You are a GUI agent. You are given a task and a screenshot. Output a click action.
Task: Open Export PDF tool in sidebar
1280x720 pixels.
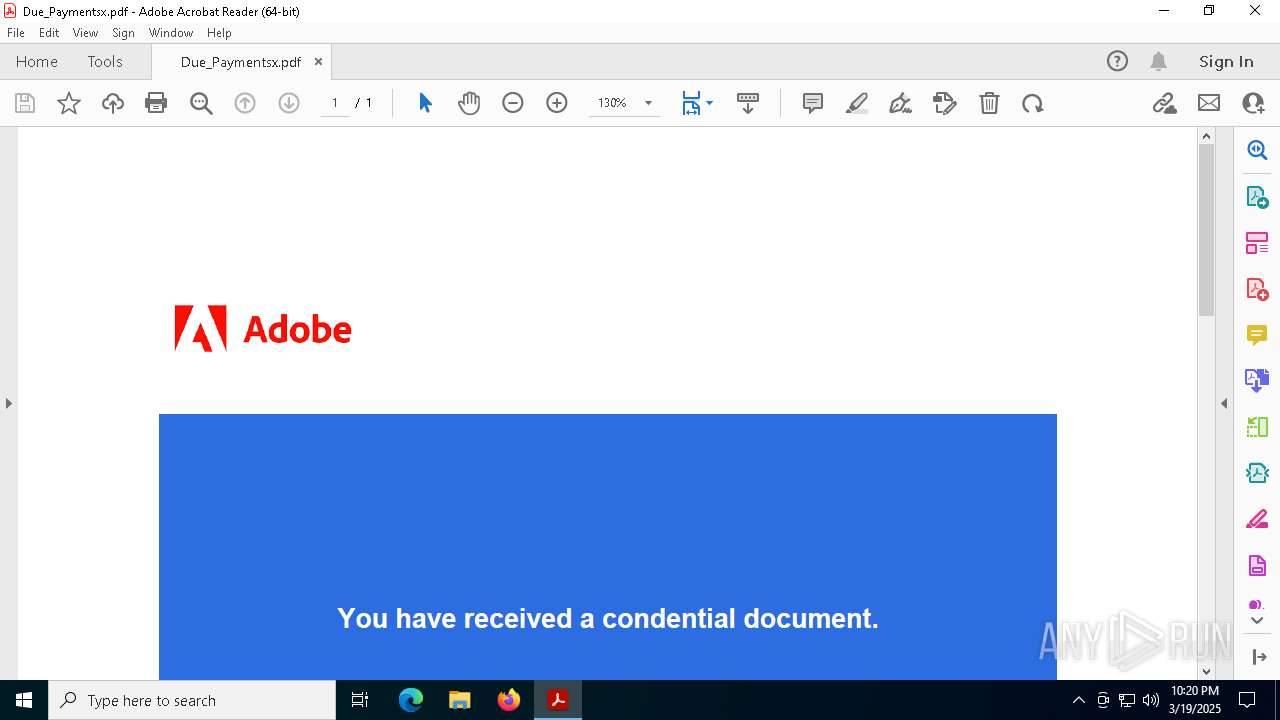tap(1257, 196)
